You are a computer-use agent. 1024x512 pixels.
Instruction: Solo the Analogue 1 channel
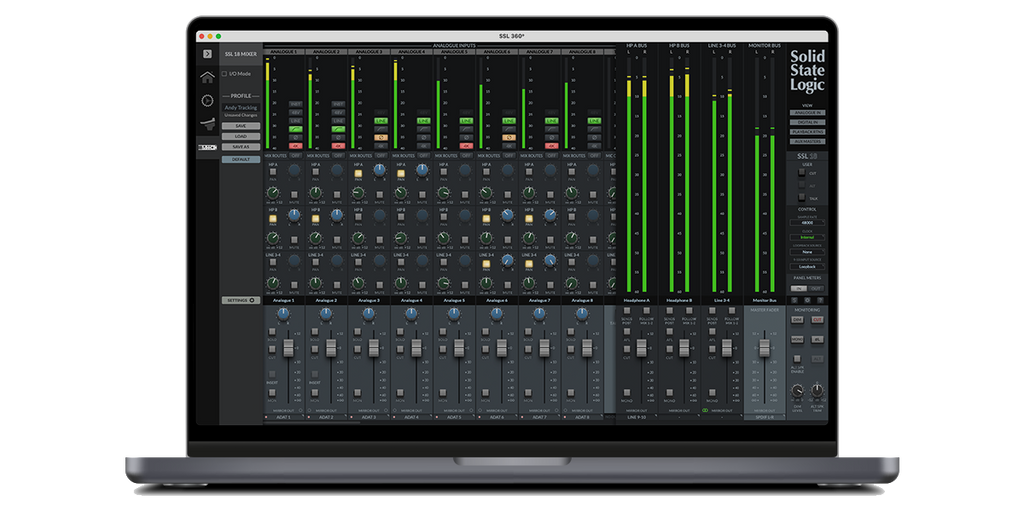pyautogui.click(x=272, y=332)
